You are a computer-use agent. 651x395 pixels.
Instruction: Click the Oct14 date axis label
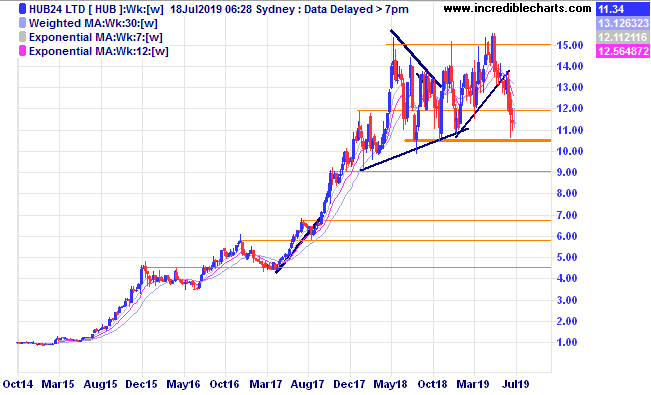pyautogui.click(x=17, y=384)
